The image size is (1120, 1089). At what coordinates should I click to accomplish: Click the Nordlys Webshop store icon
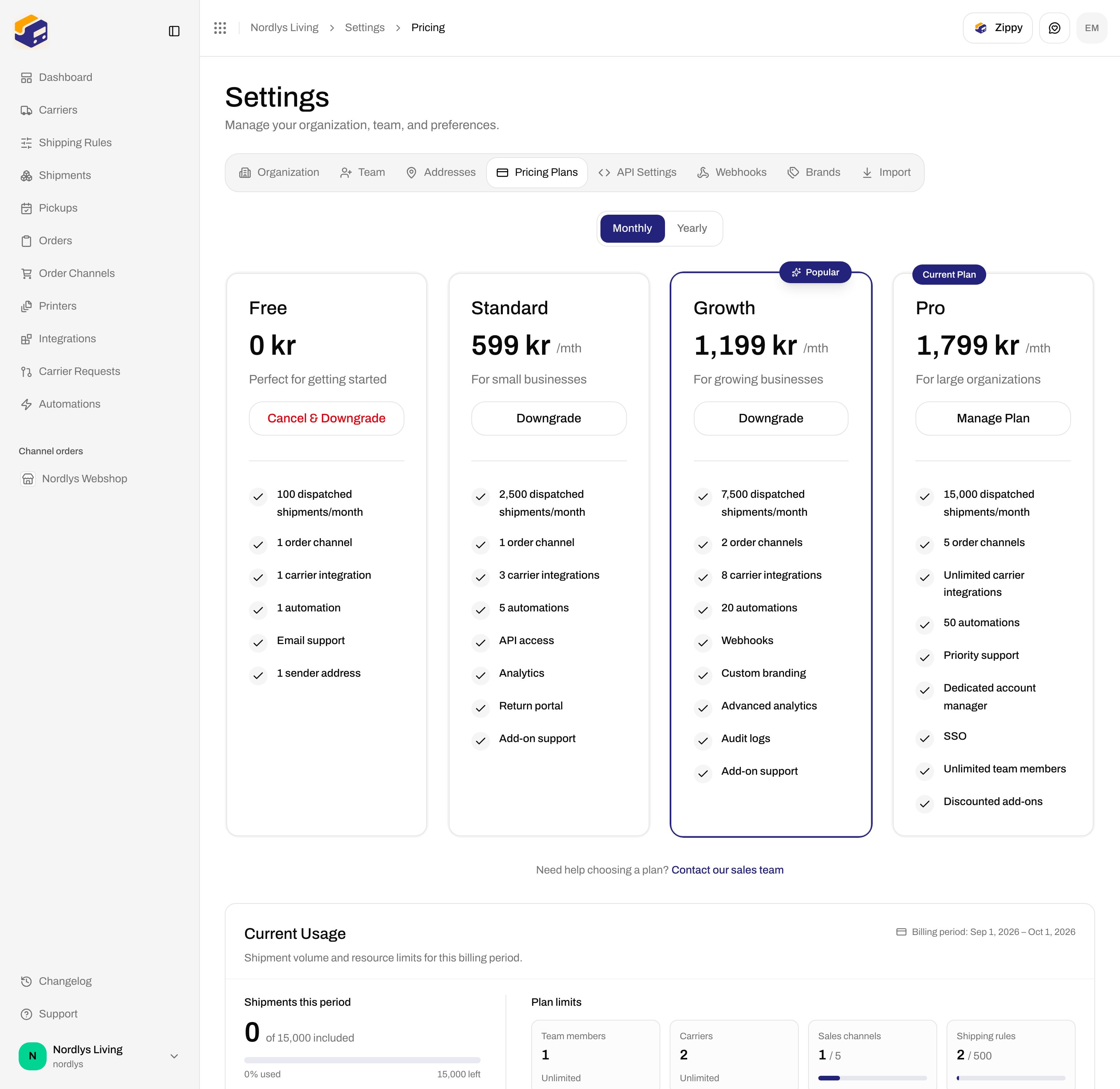coord(28,479)
